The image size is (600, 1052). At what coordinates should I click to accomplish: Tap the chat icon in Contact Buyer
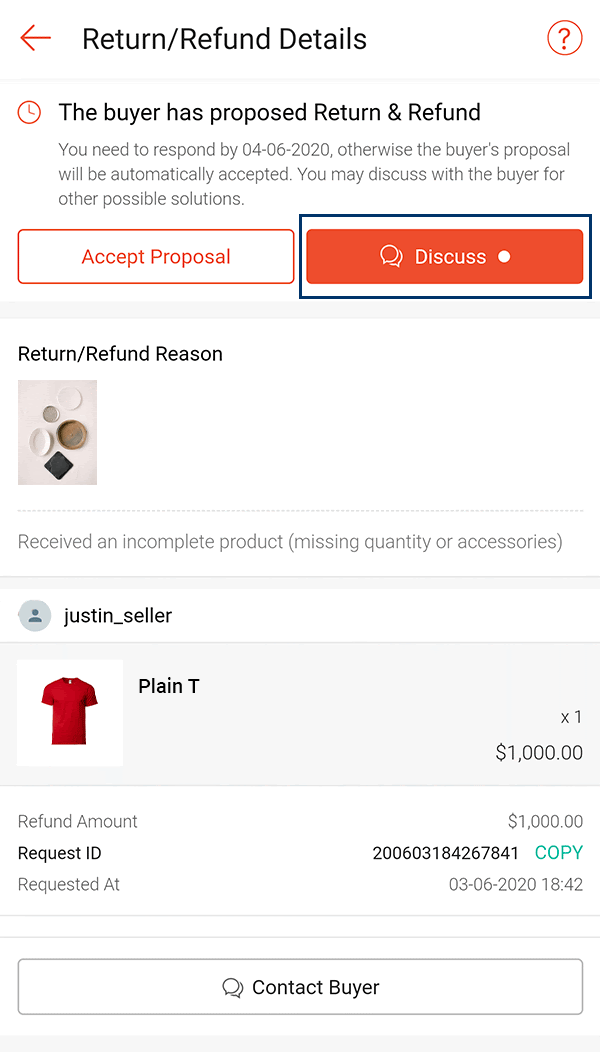tap(233, 987)
